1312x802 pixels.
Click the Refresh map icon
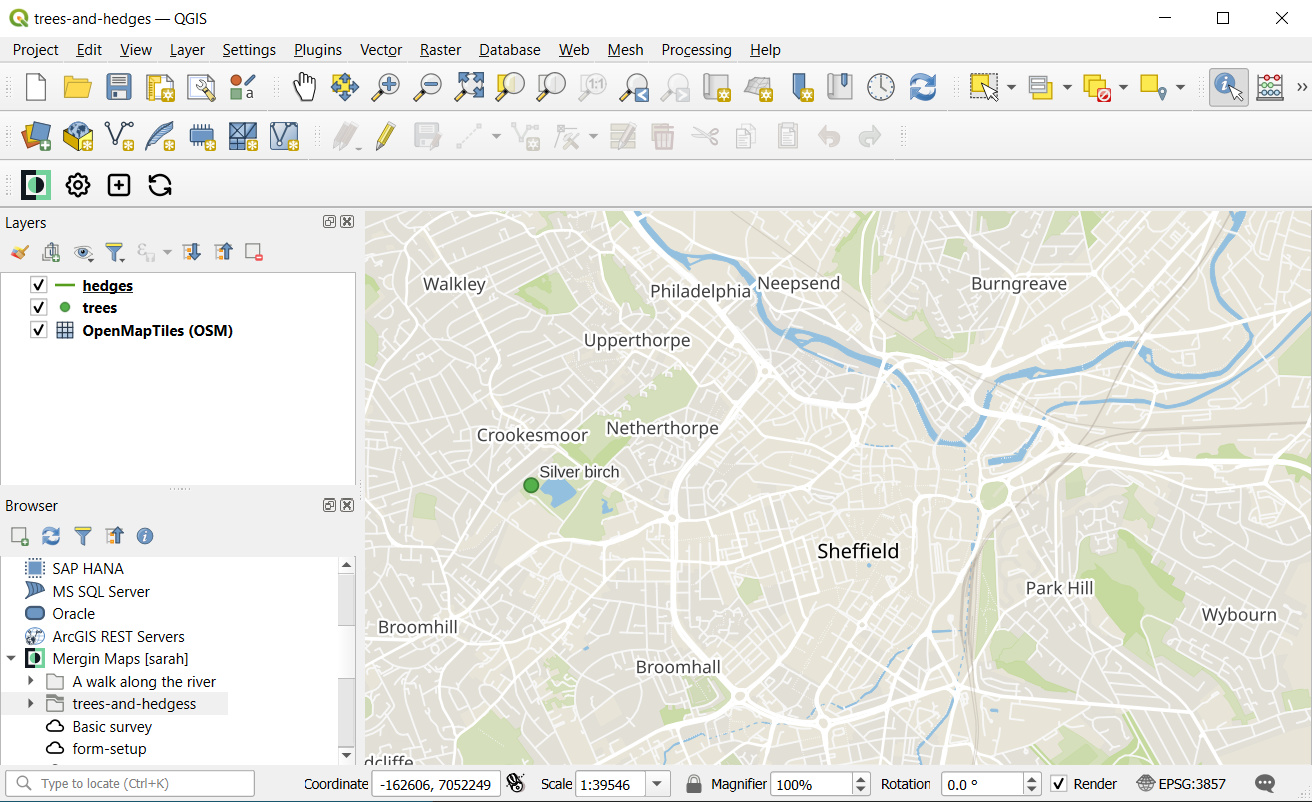coord(922,87)
